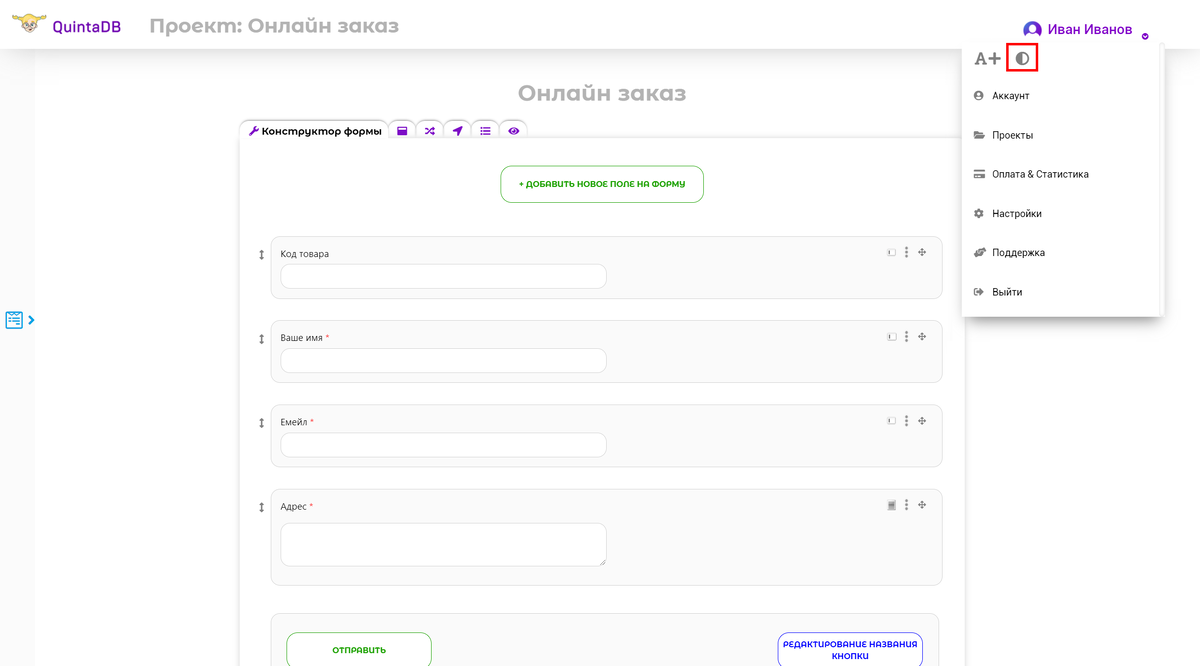Click the Код товара field label
1200x666 pixels.
[x=305, y=254]
